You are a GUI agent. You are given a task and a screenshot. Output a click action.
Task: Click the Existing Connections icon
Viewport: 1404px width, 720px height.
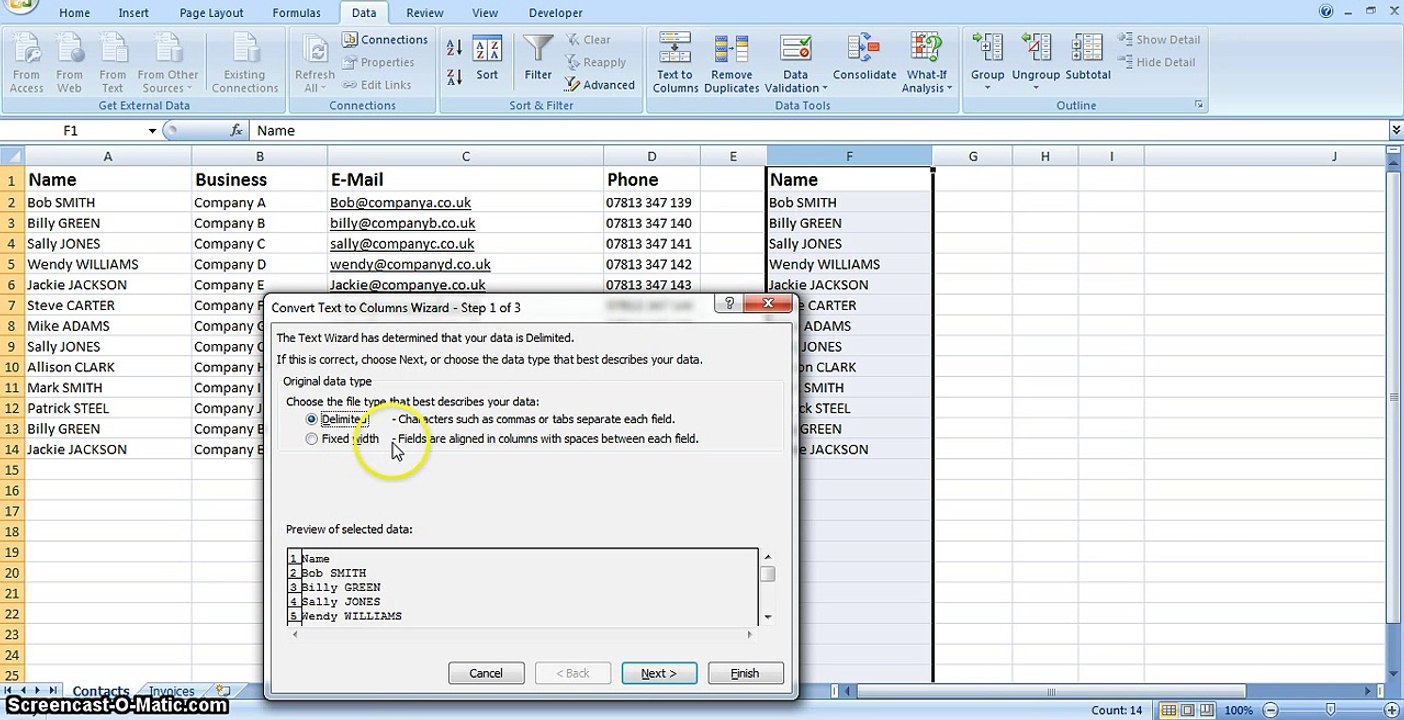coord(245,63)
